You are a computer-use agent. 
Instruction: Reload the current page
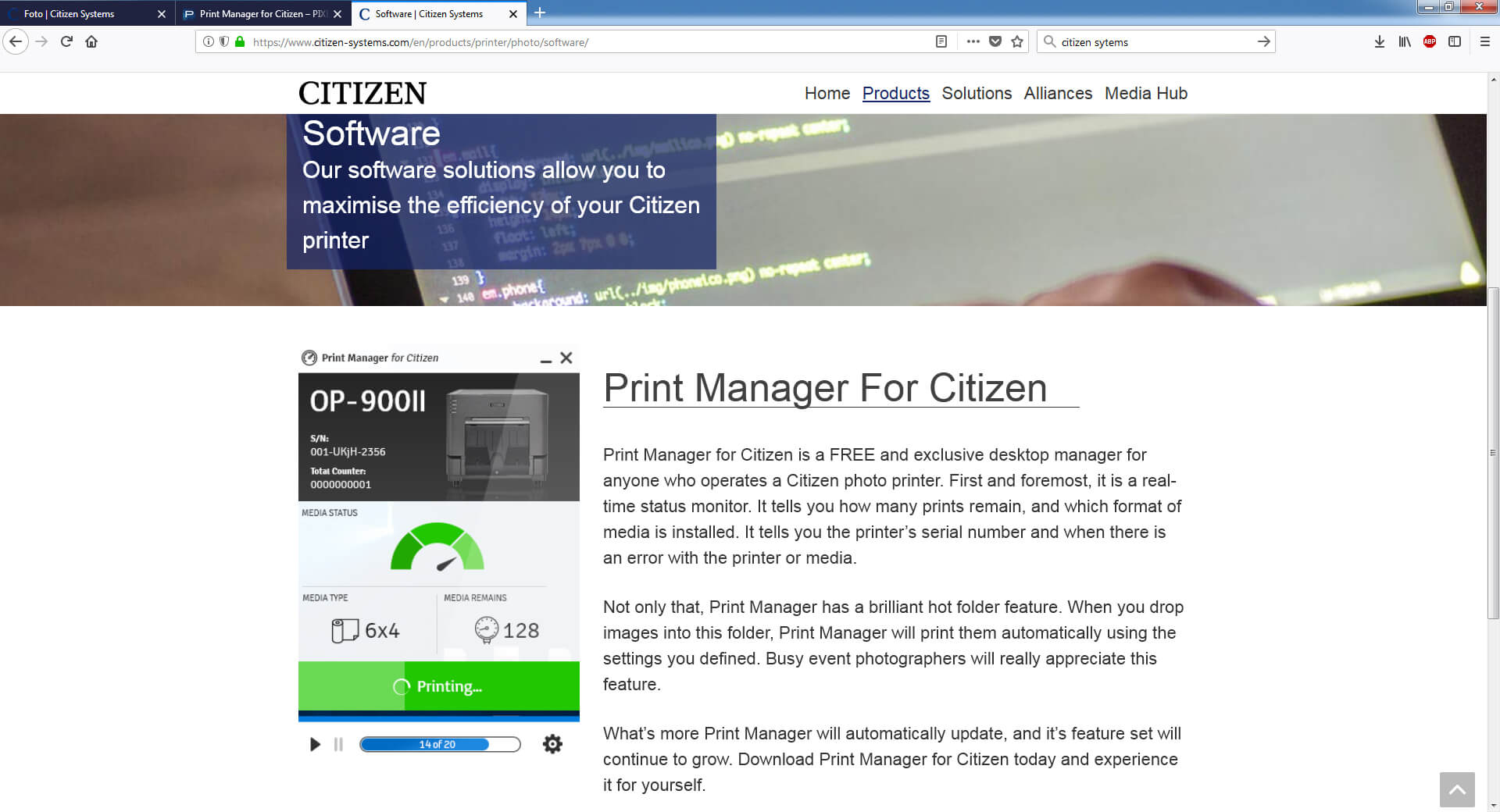(66, 41)
